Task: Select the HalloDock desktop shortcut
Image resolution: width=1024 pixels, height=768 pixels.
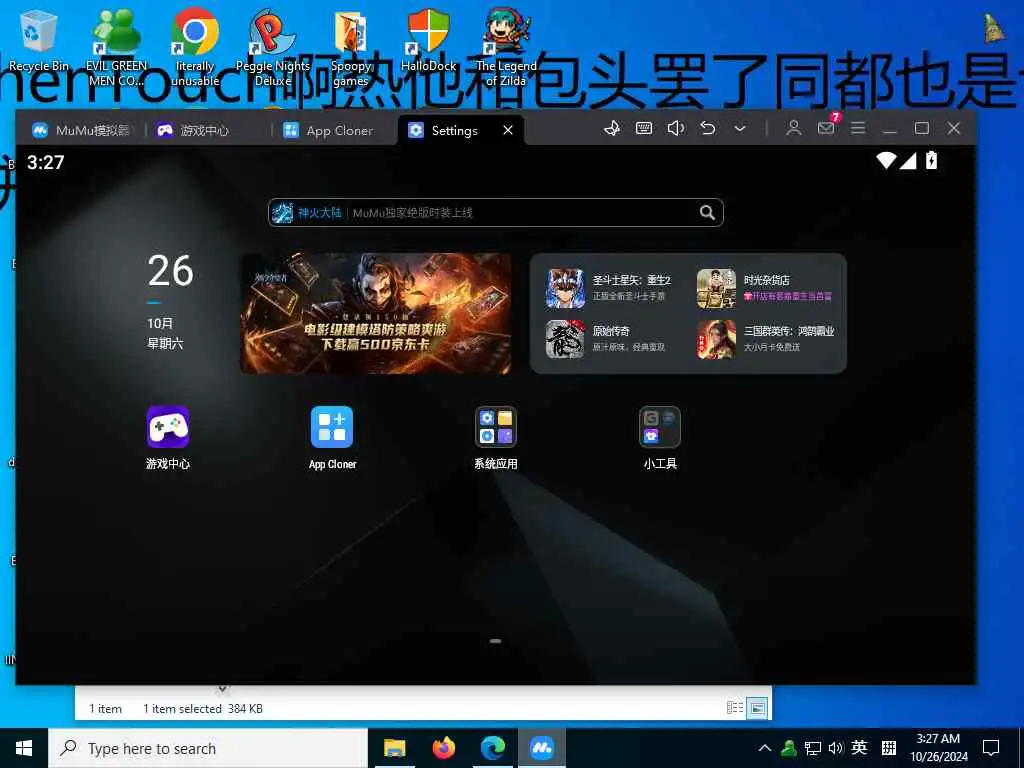Action: click(428, 40)
